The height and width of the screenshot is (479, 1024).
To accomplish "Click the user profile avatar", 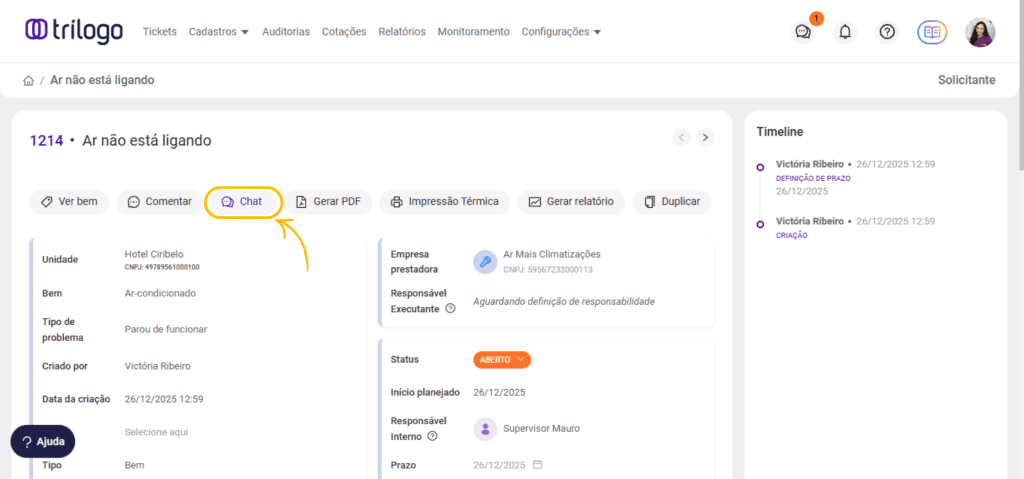I will coord(979,32).
